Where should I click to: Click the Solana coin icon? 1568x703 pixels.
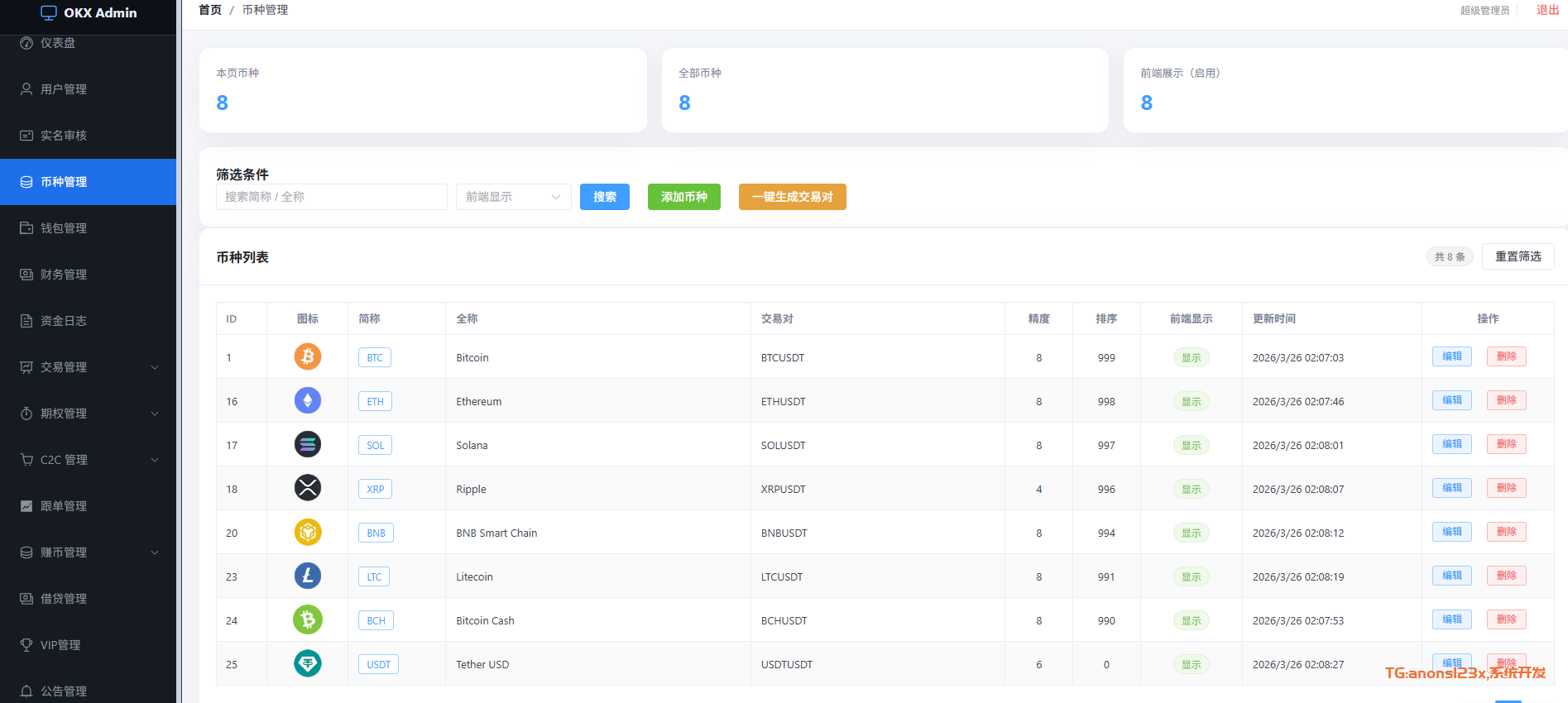(308, 444)
